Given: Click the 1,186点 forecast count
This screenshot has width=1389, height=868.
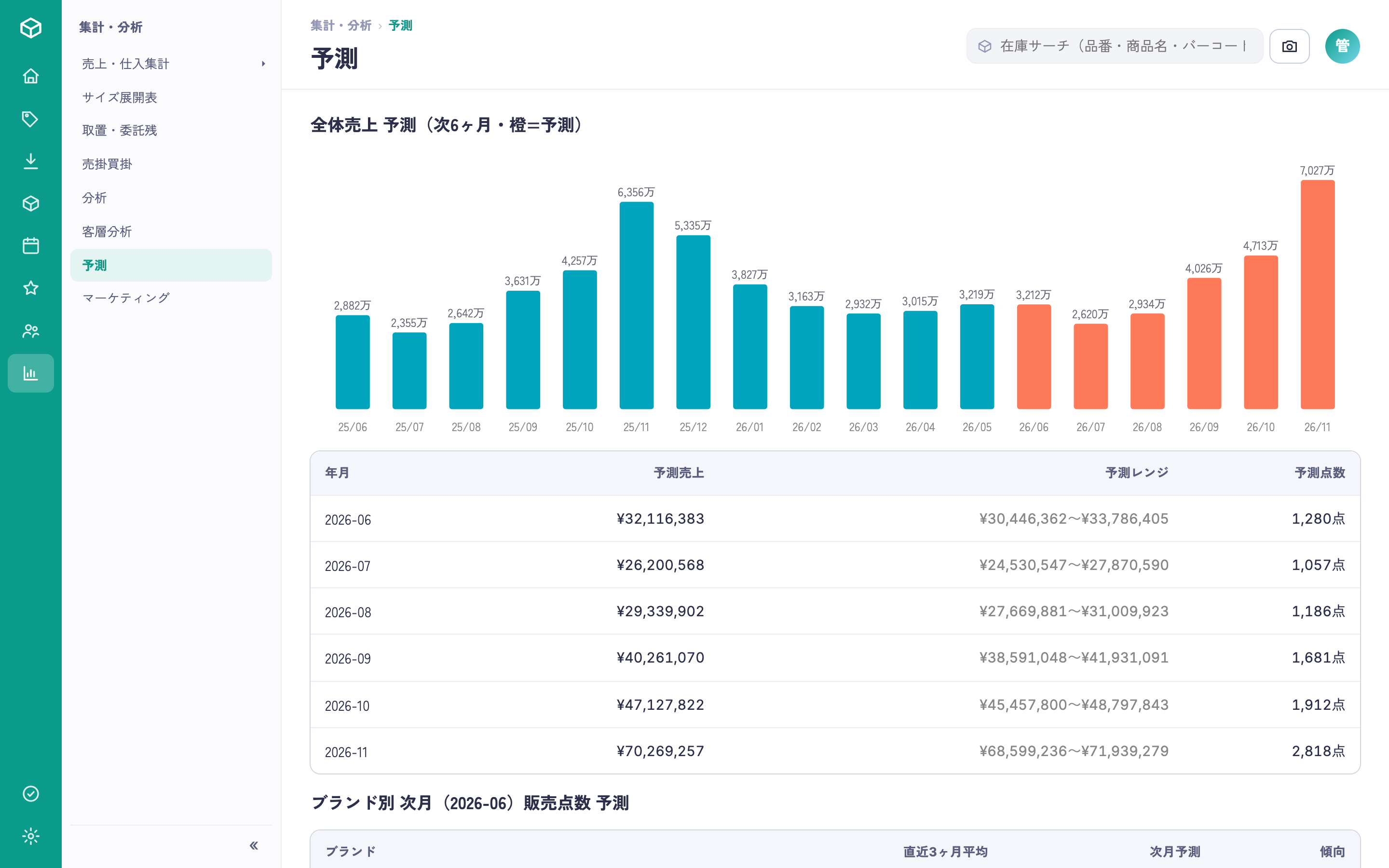Looking at the screenshot, I should click(x=1319, y=611).
